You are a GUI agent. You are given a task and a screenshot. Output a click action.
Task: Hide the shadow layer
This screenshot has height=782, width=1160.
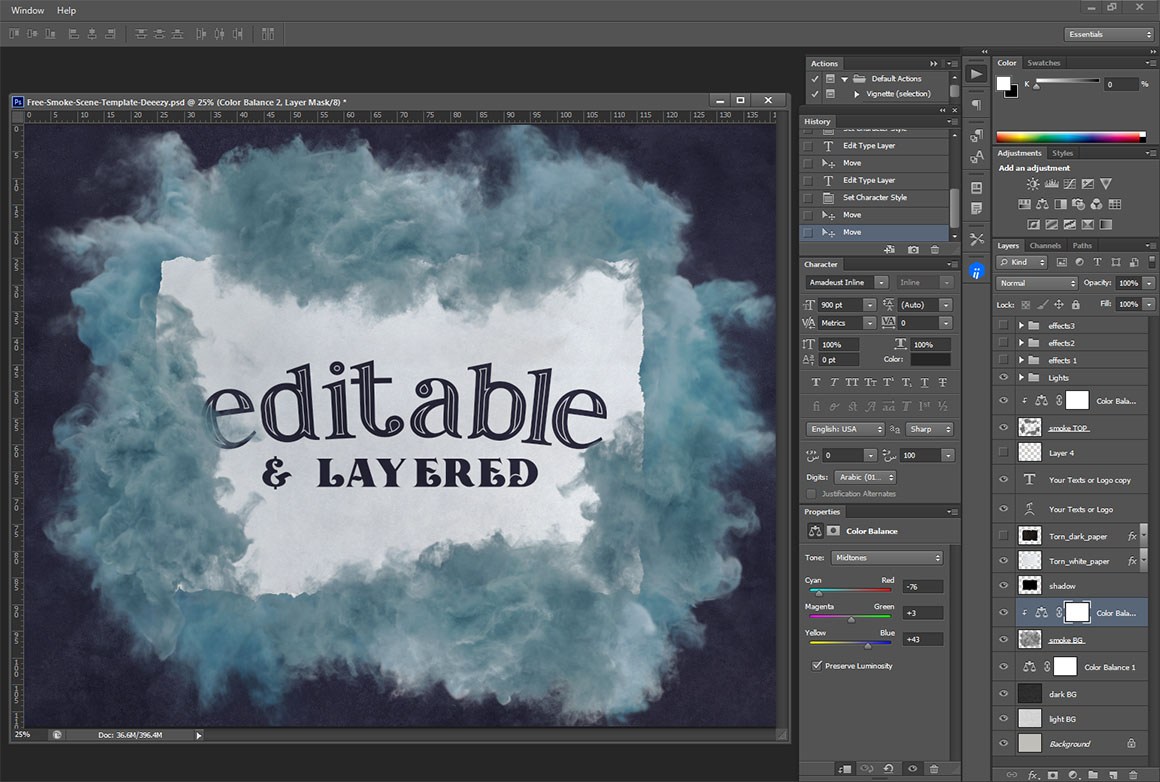click(x=1004, y=585)
